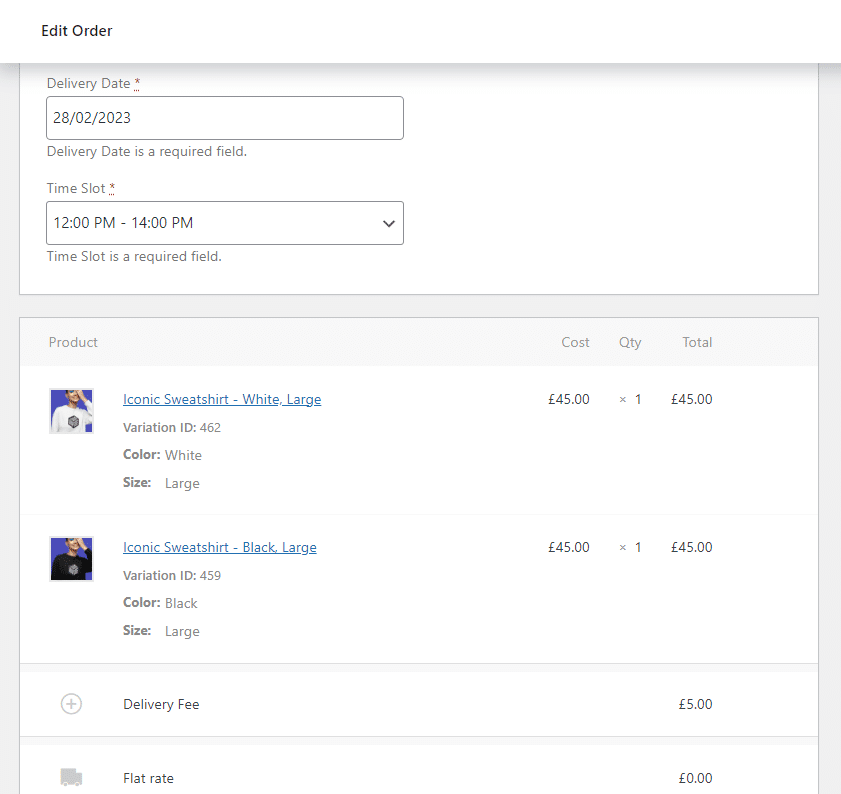Click the Delivery Fee plus circle icon
The width and height of the screenshot is (841, 794).
click(71, 704)
